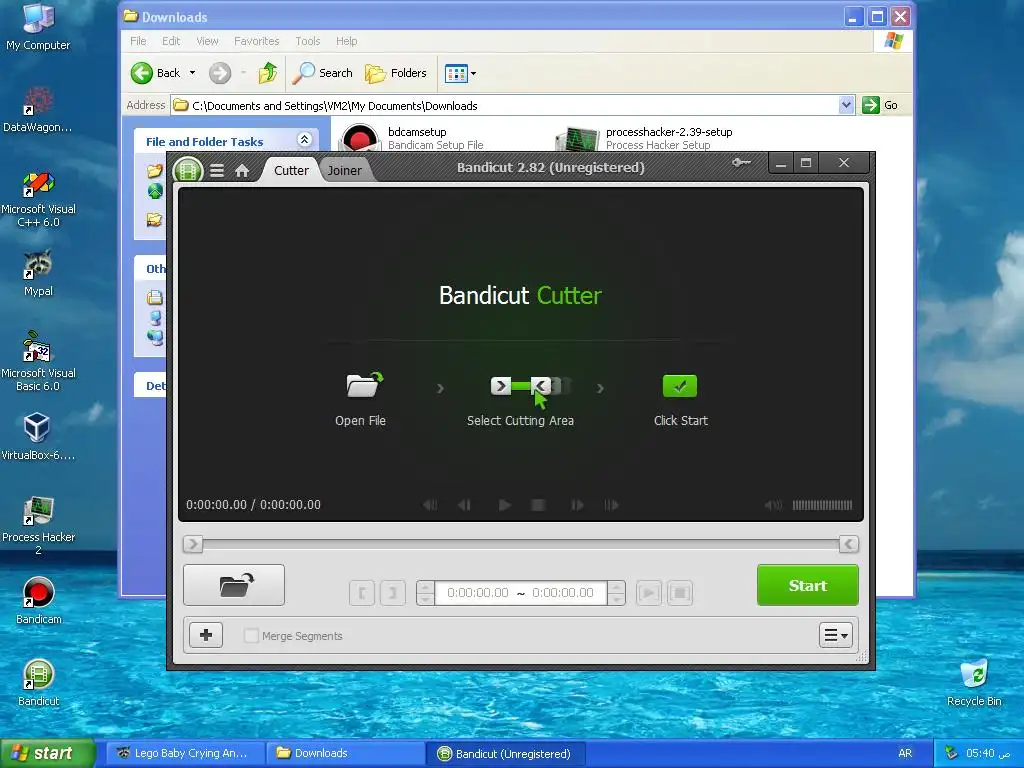The height and width of the screenshot is (768, 1024).
Task: Click the Select Cutting Area icon
Action: pos(530,387)
